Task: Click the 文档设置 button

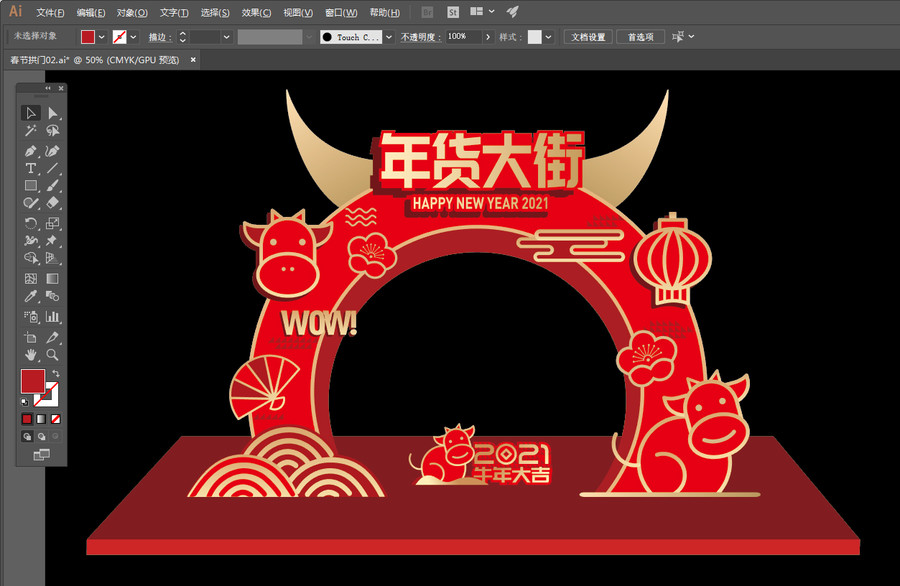Action: coord(588,37)
